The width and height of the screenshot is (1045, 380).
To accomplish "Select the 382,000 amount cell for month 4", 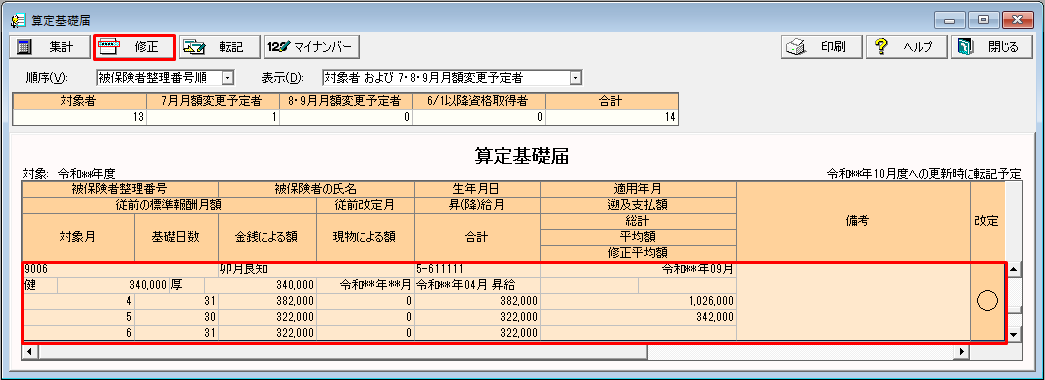I will pos(267,301).
